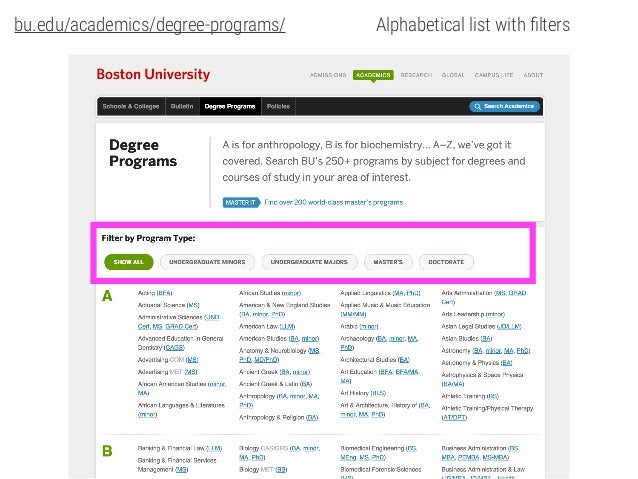638x479 pixels.
Task: Open the Applied Music MM/MM link
Action: (353, 314)
